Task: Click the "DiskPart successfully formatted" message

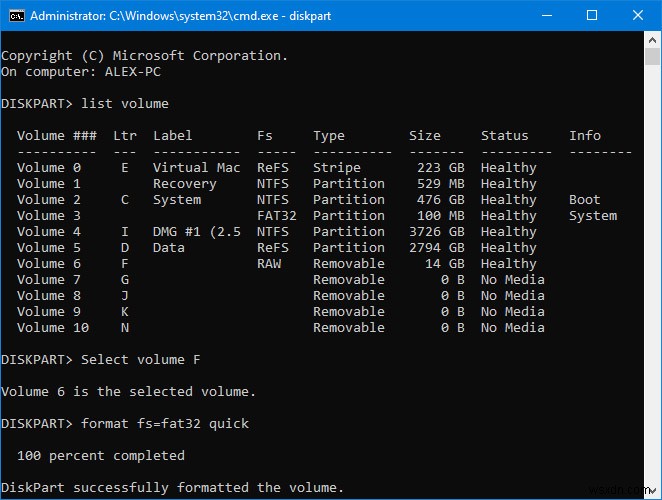Action: coord(173,488)
